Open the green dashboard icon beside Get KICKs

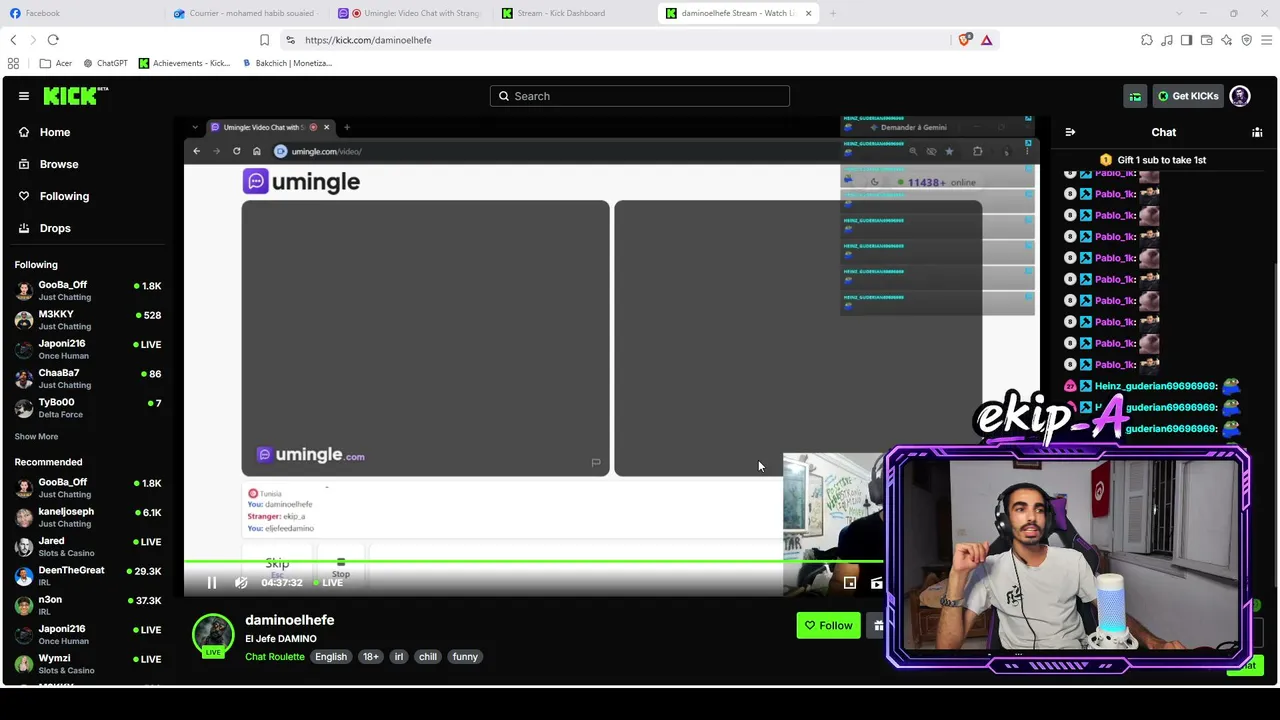coord(1135,96)
